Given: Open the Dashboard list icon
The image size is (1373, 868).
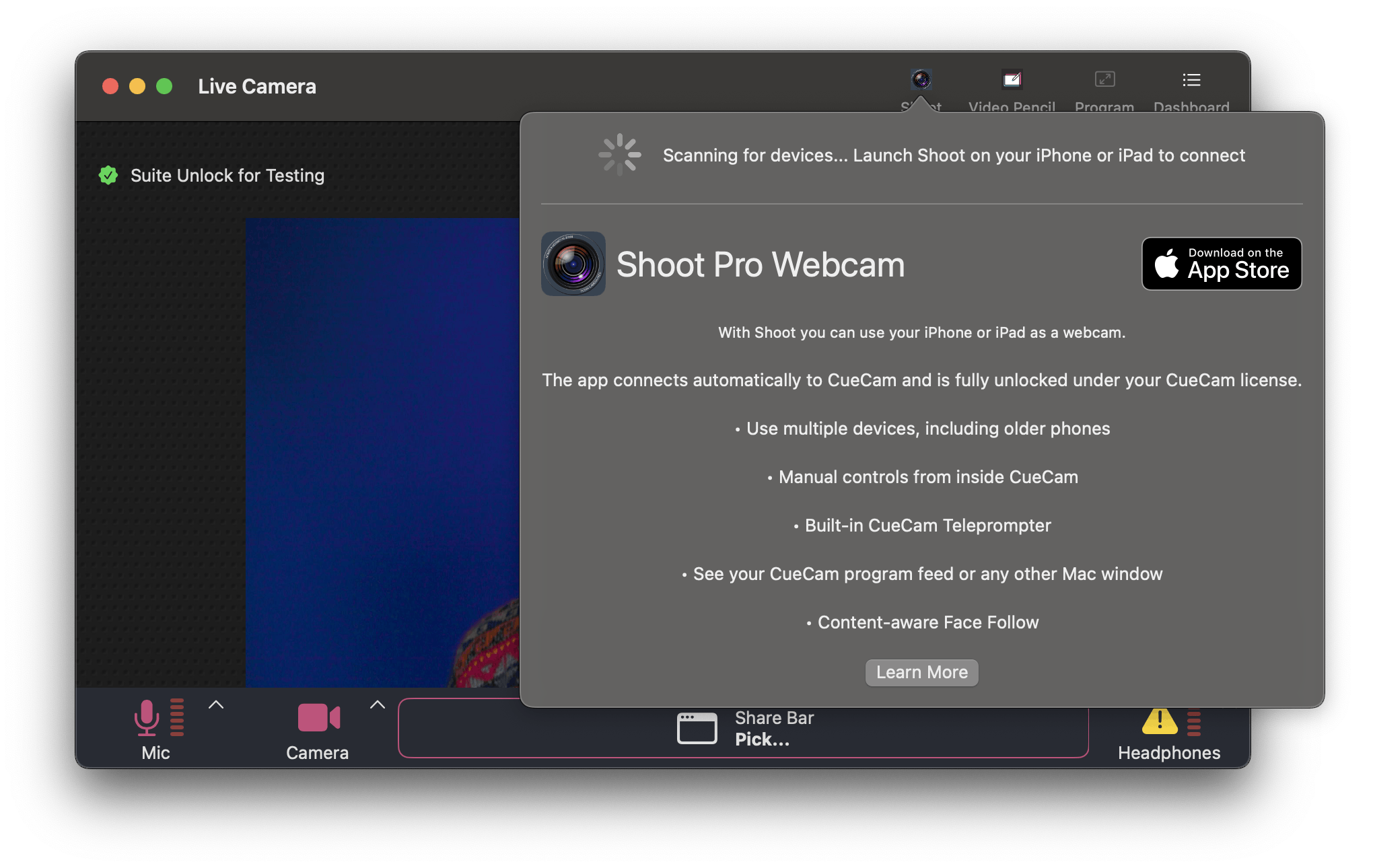Looking at the screenshot, I should [x=1191, y=80].
